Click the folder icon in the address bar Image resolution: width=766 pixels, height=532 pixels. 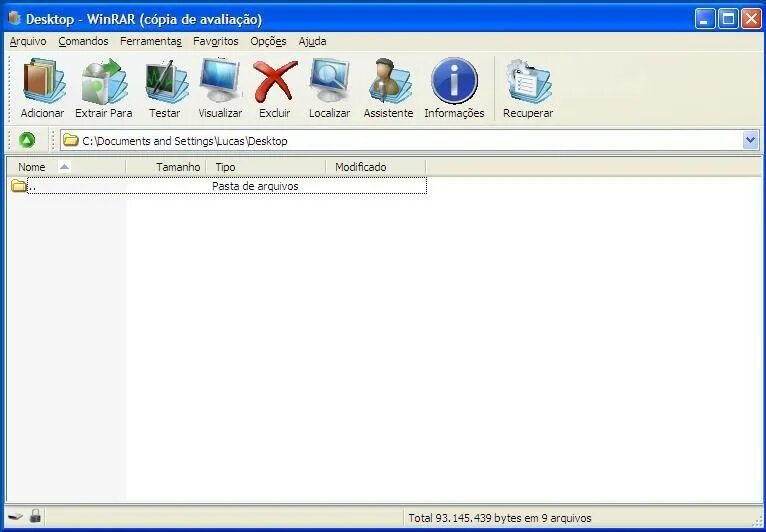click(71, 141)
